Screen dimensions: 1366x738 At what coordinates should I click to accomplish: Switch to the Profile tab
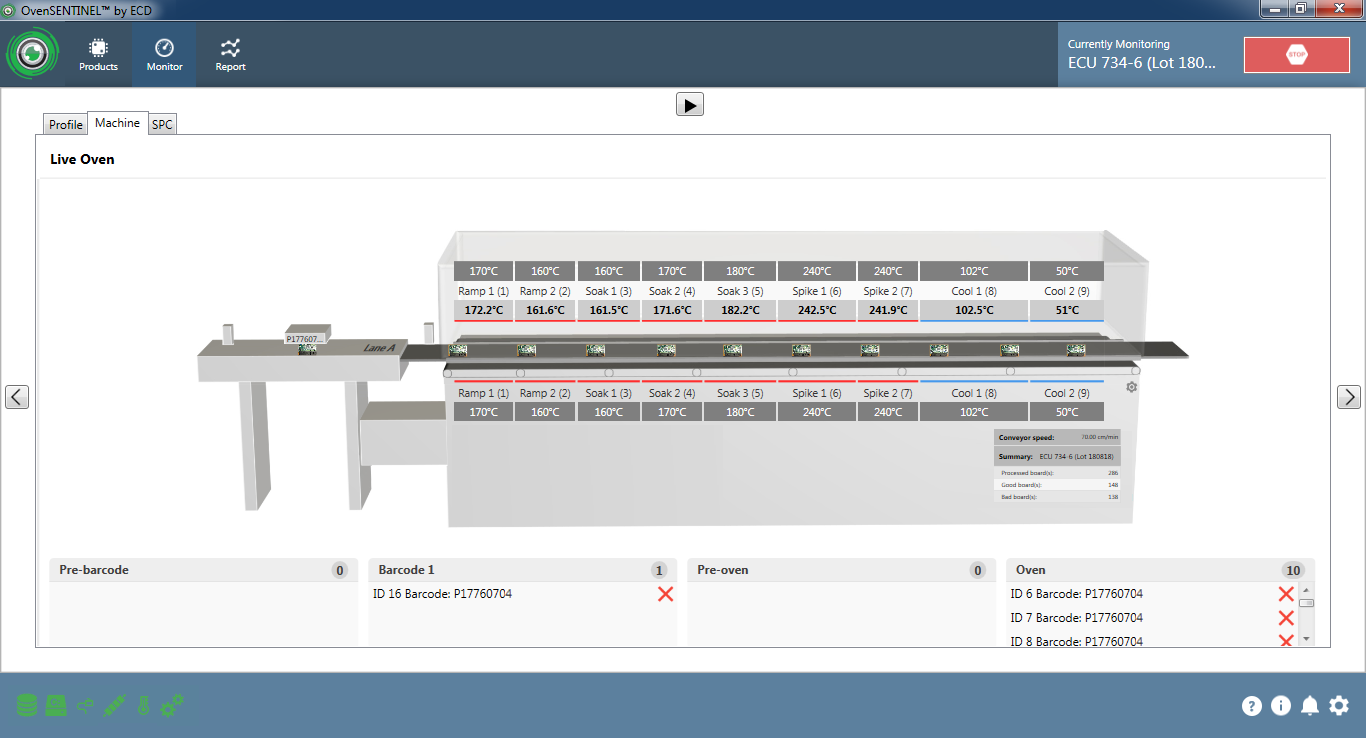66,125
